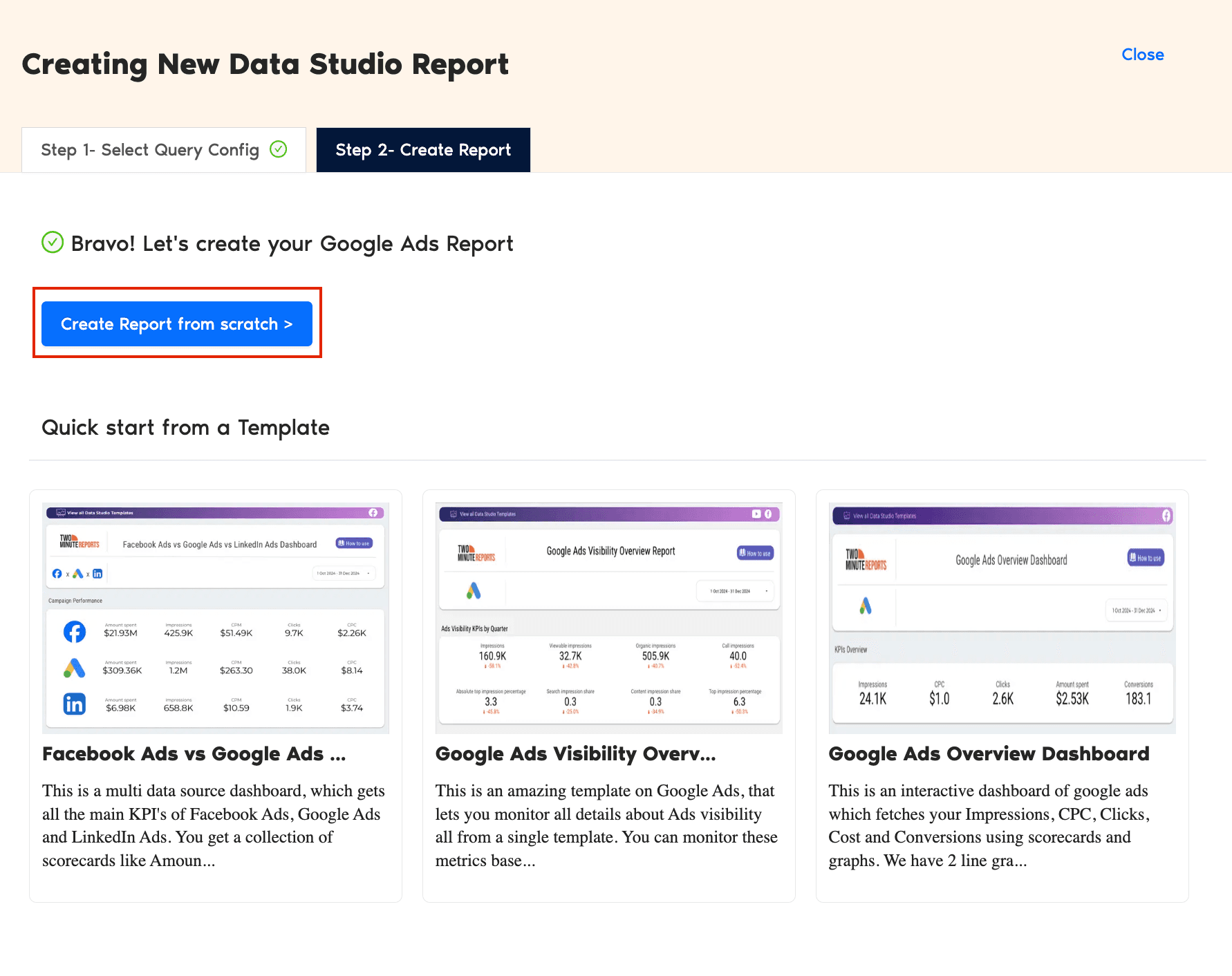Click the presentation icon beside View all Data Studio Templates
This screenshot has width=1232, height=976.
[61, 512]
